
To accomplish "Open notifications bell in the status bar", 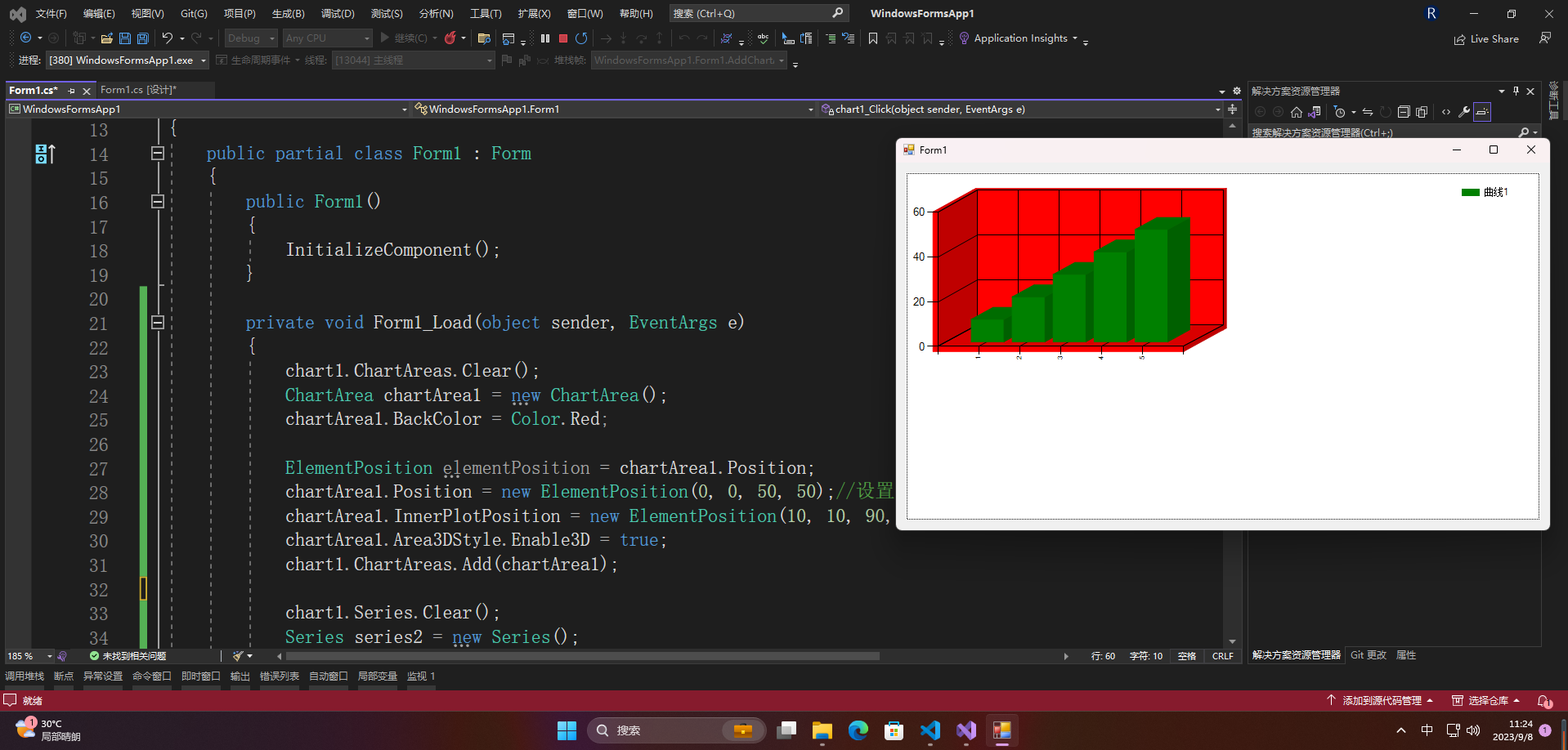I will click(1544, 701).
